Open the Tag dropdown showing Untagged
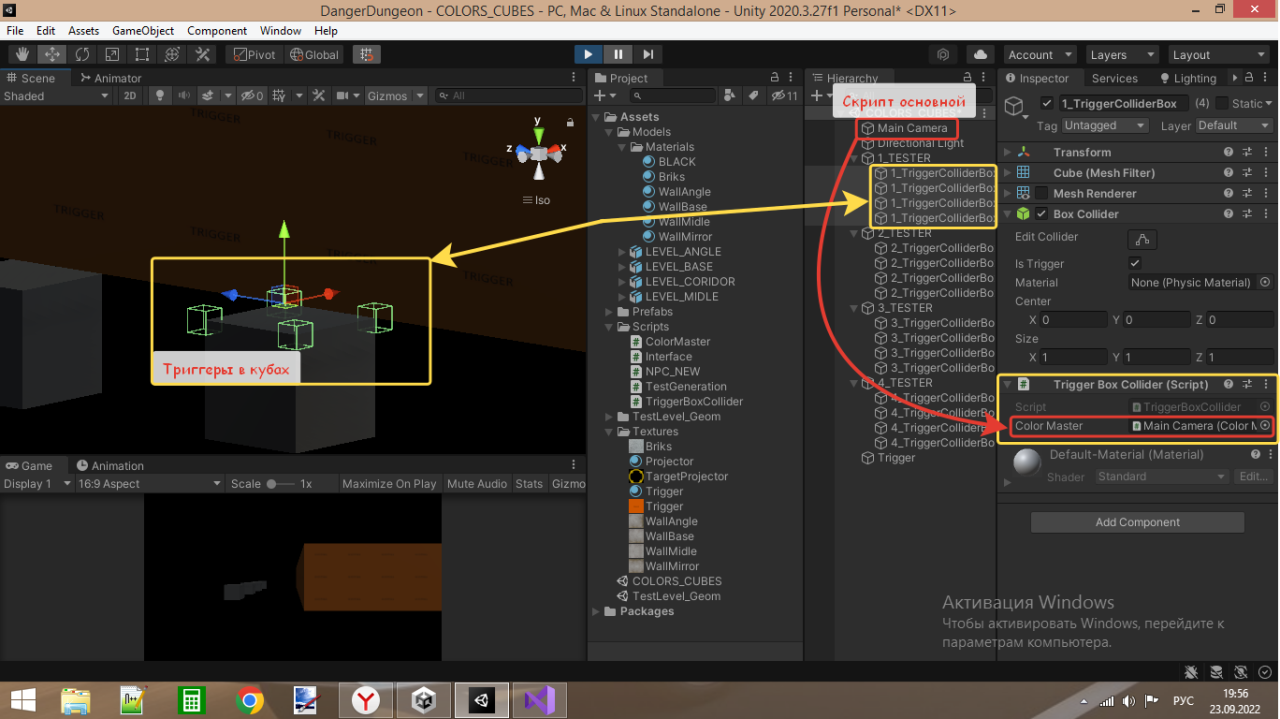1280x719 pixels. point(1105,126)
